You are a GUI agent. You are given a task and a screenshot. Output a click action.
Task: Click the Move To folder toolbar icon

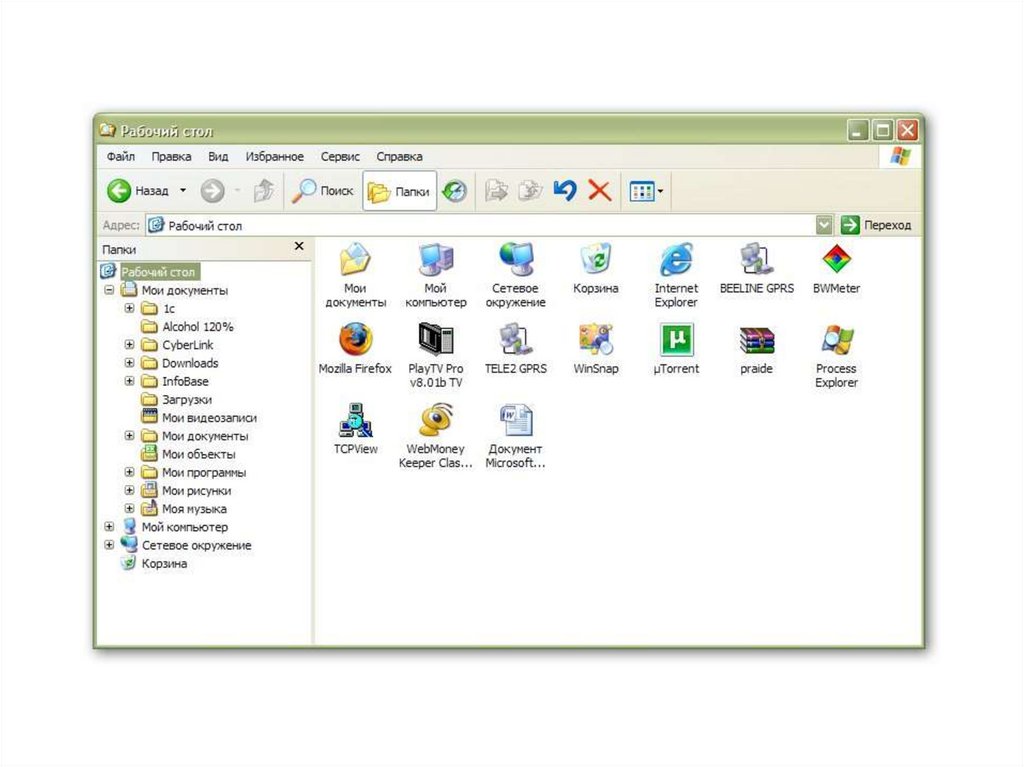pyautogui.click(x=496, y=191)
